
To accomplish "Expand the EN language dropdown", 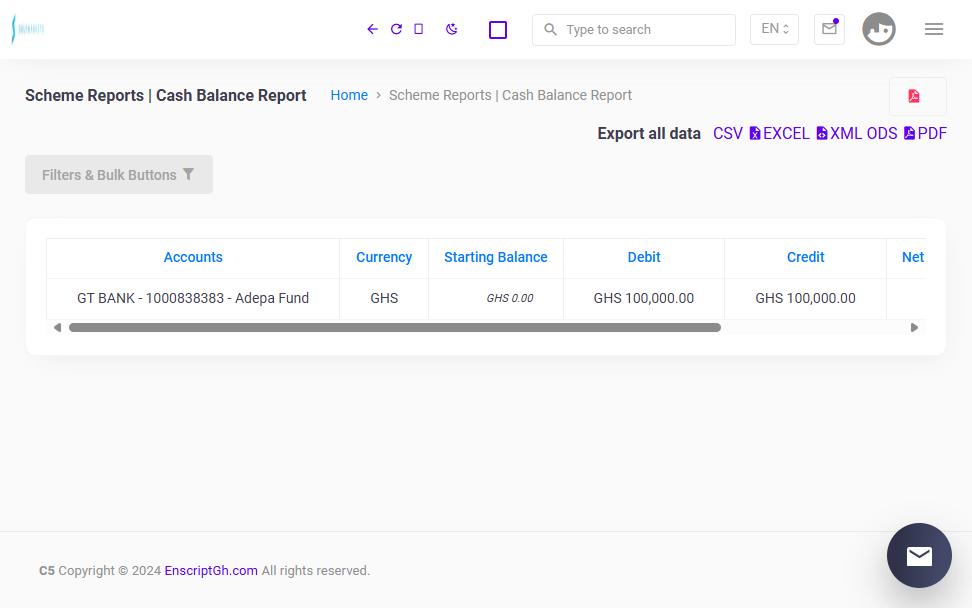I will tap(774, 29).
